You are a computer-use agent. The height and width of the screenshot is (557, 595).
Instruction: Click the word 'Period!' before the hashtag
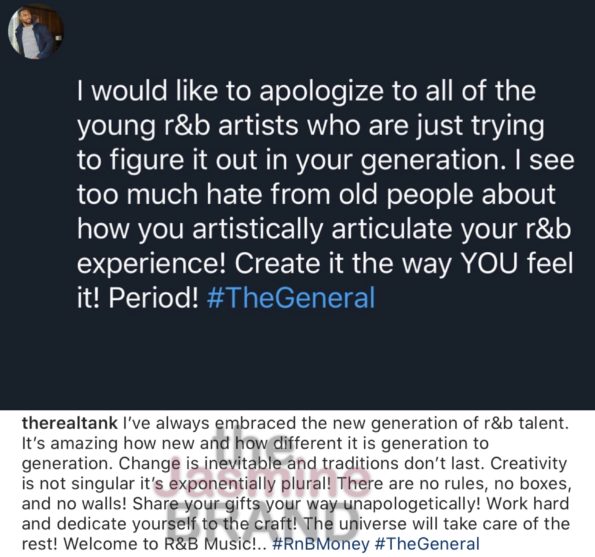153,297
